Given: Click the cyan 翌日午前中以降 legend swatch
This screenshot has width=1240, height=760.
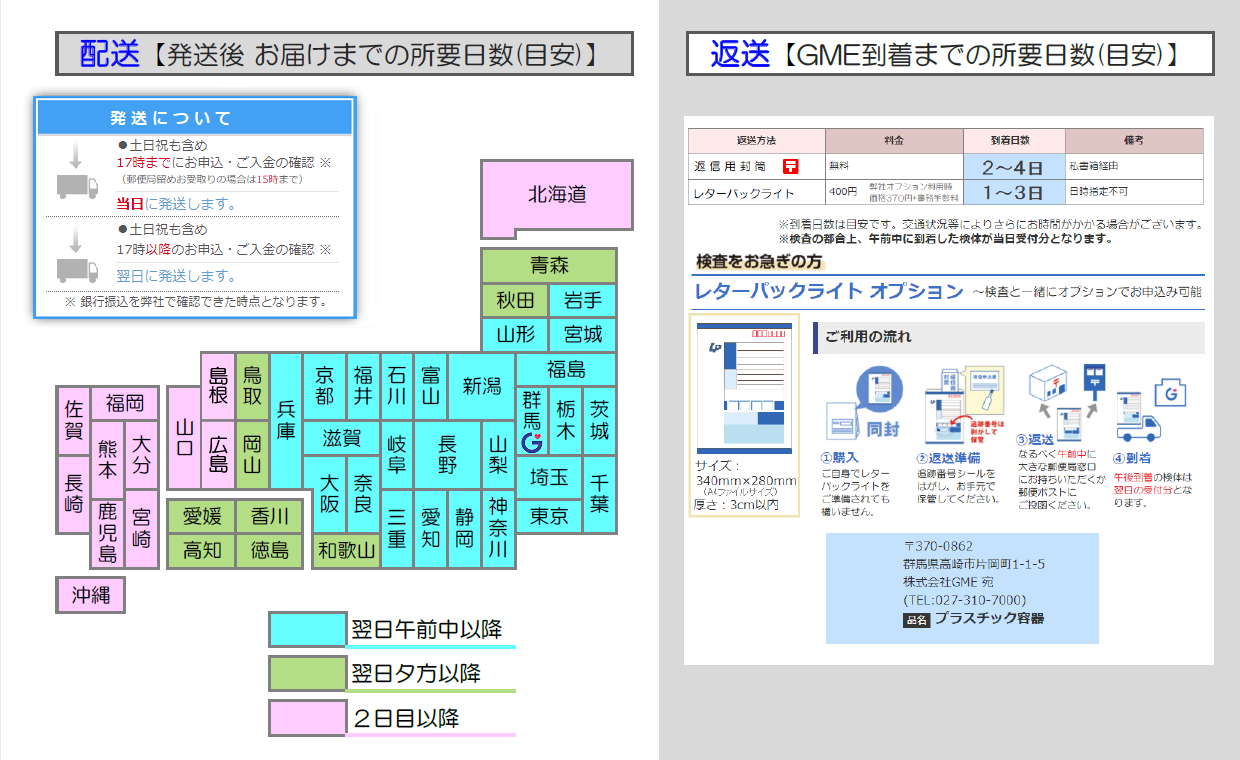Looking at the screenshot, I should click(307, 629).
